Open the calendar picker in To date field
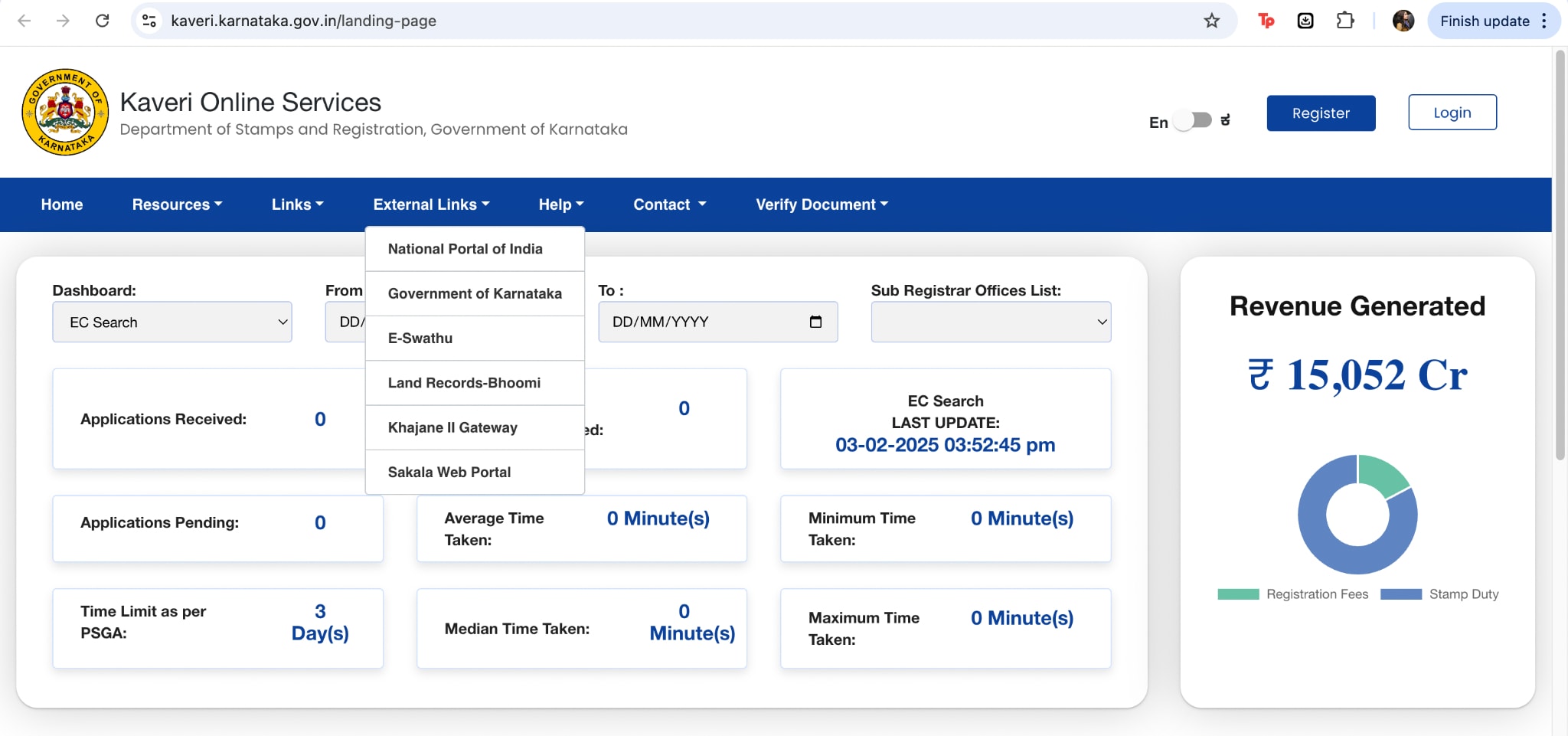 coord(815,322)
